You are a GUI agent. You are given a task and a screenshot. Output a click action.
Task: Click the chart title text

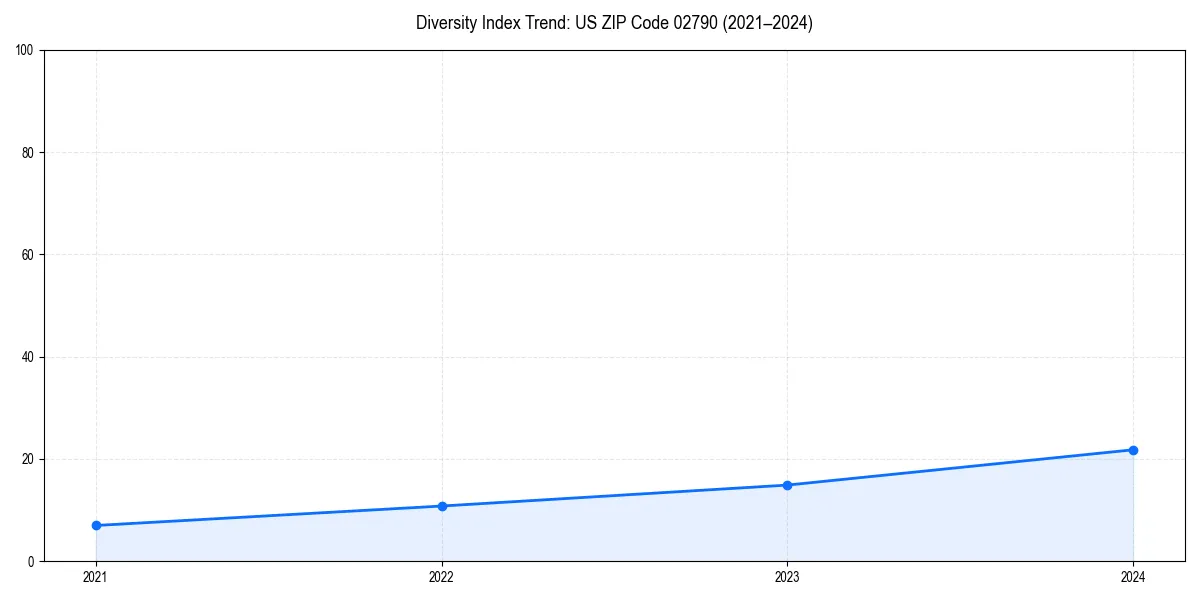point(614,23)
